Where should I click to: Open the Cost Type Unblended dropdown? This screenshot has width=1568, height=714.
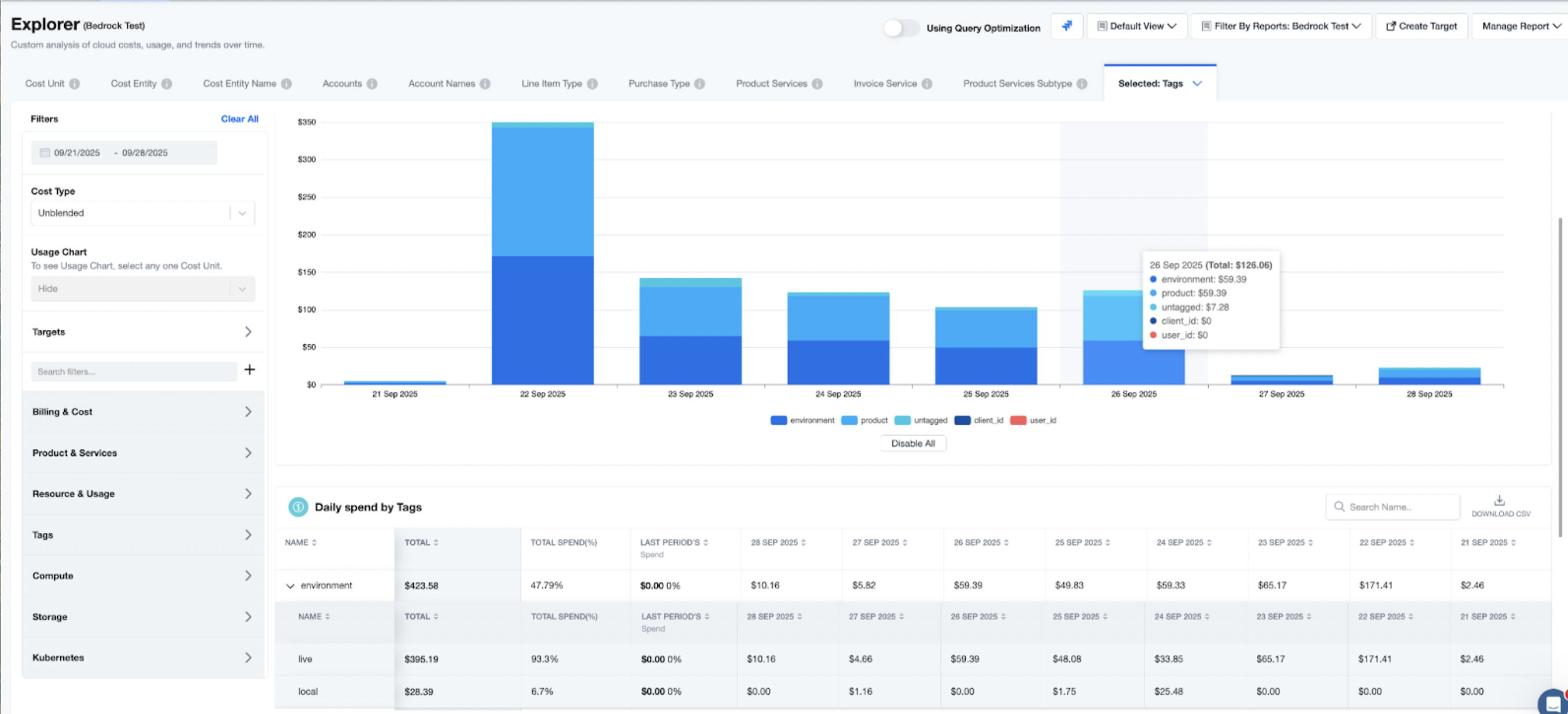pos(142,213)
